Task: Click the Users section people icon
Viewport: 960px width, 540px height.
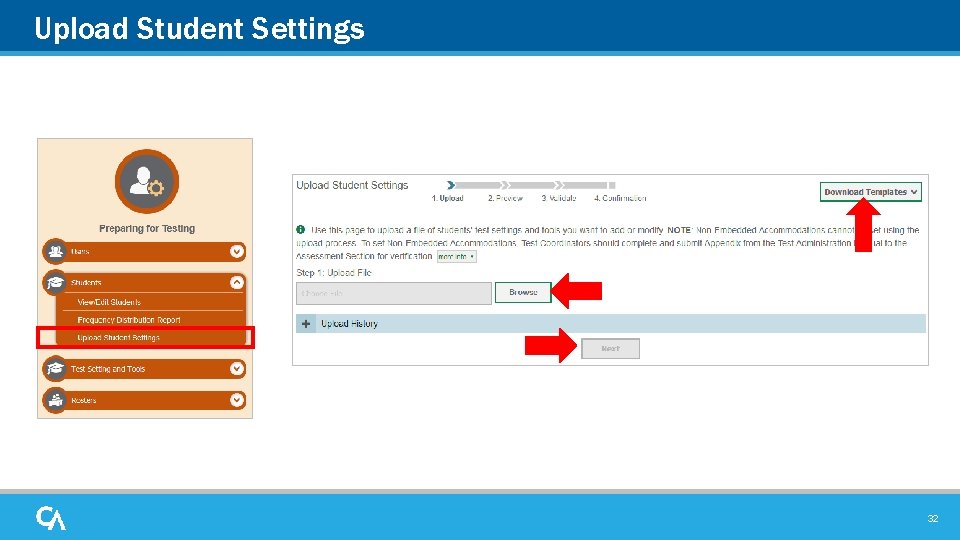Action: click(55, 251)
